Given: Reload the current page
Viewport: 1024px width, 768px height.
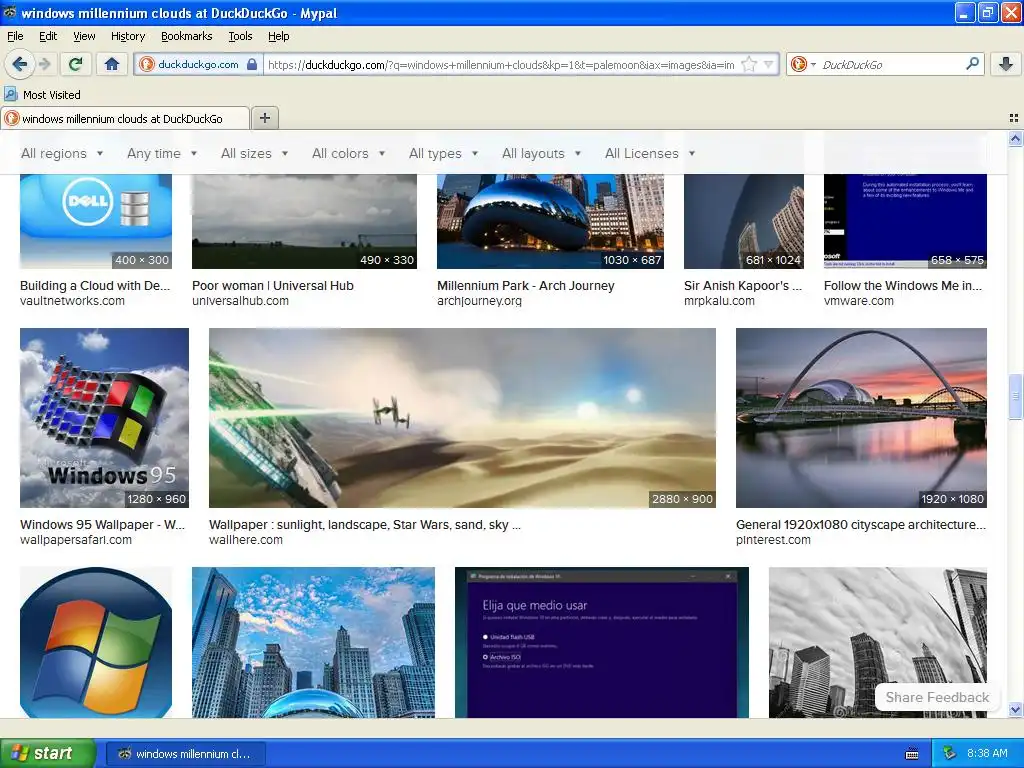Looking at the screenshot, I should pyautogui.click(x=76, y=64).
